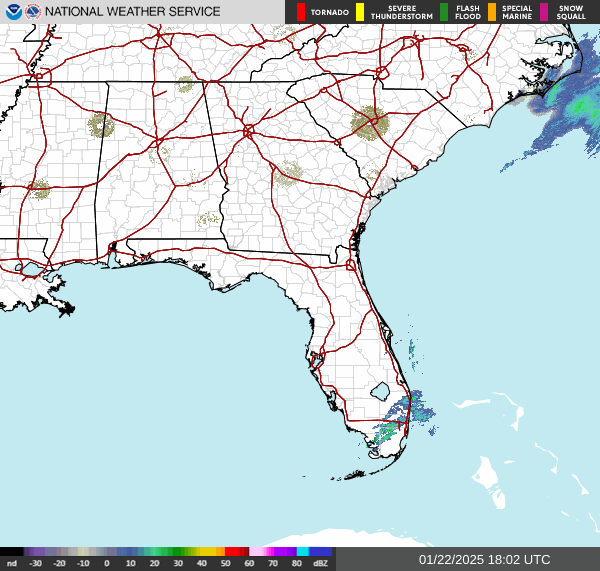The height and width of the screenshot is (571, 600).
Task: Click the cyan segment of dBZ color bar
Action: [x=303, y=551]
